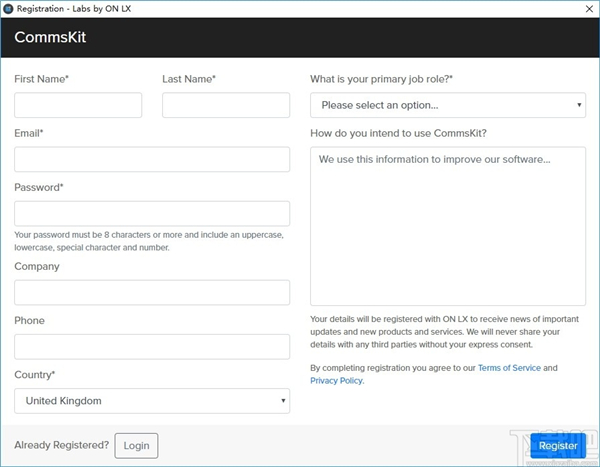
Task: Open the Country dropdown showing United Kingdom
Action: tap(152, 401)
